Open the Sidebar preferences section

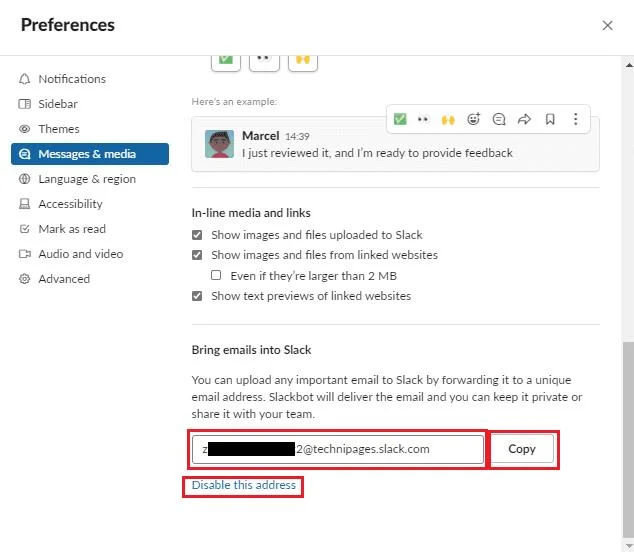(x=90, y=104)
